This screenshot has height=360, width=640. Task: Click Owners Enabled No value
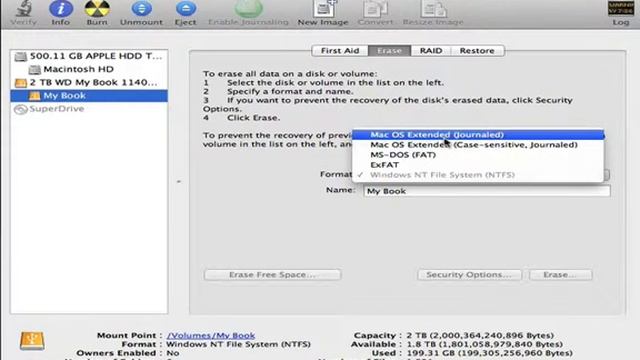tap(173, 353)
